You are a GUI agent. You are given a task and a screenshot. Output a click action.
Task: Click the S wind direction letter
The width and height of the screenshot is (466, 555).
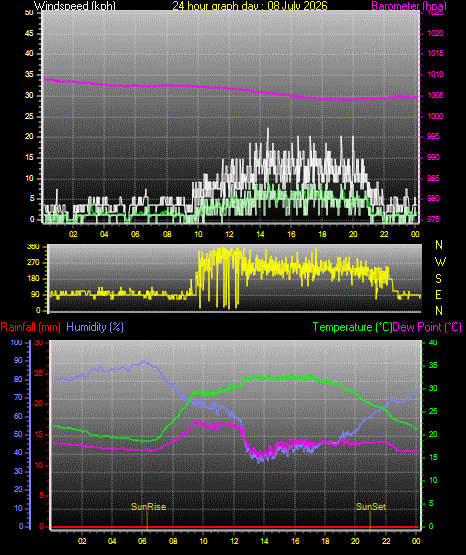[x=438, y=279]
